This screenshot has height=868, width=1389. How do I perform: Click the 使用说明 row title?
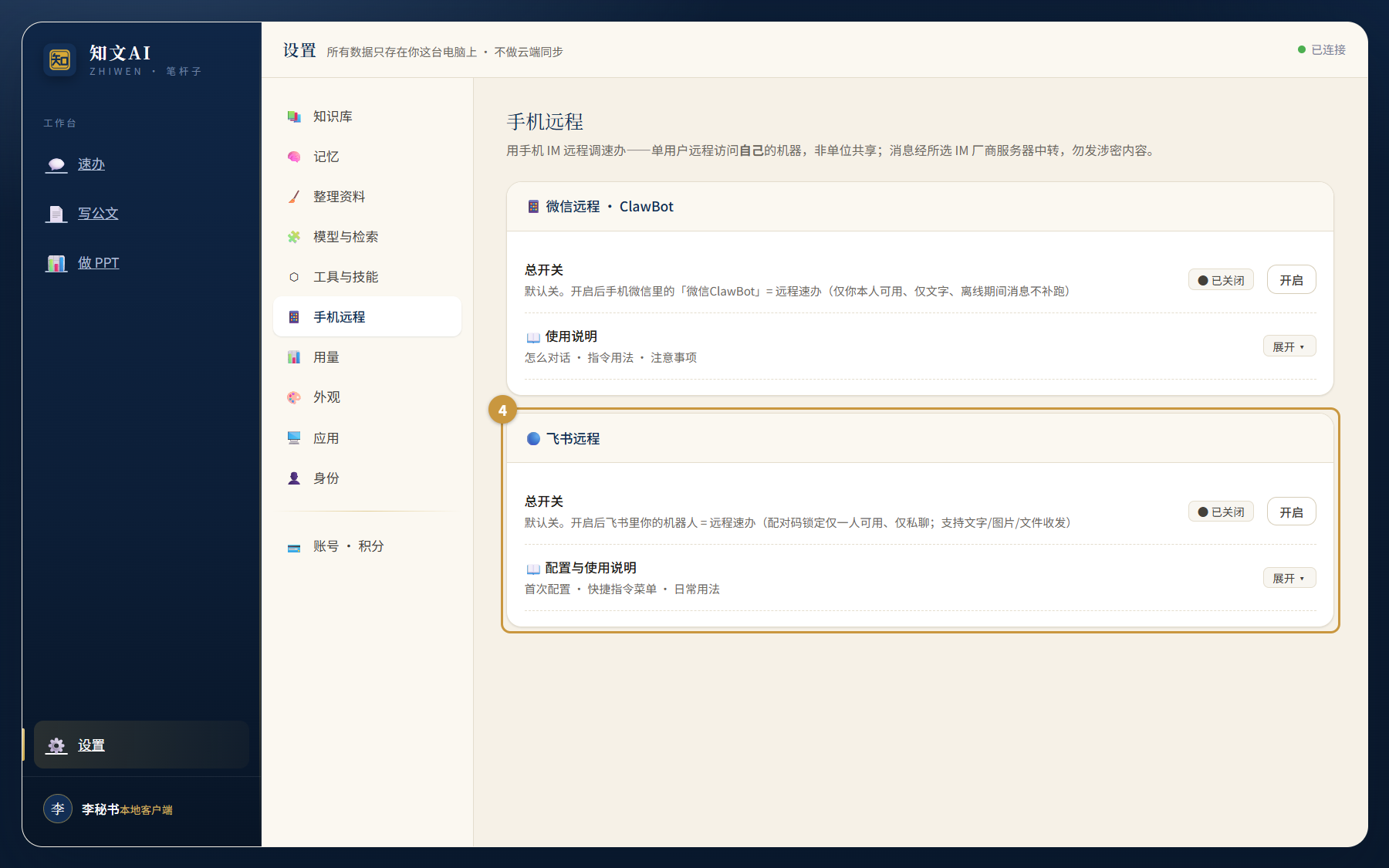[x=571, y=336]
